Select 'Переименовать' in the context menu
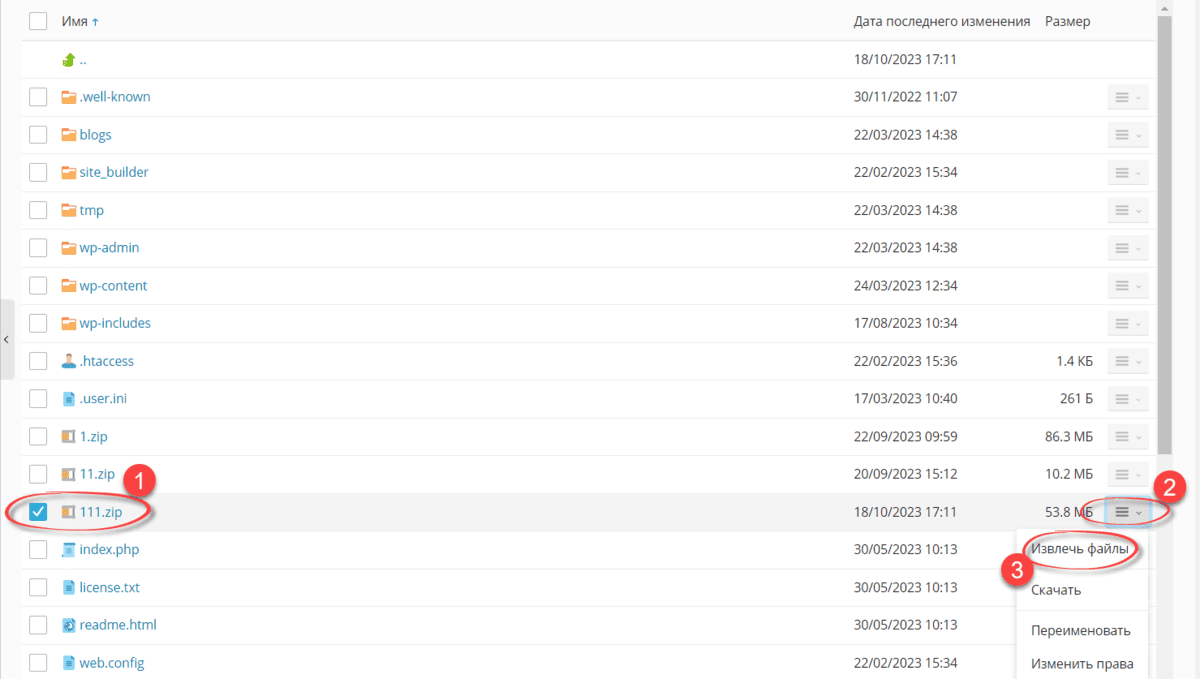The image size is (1200, 679). (1080, 630)
